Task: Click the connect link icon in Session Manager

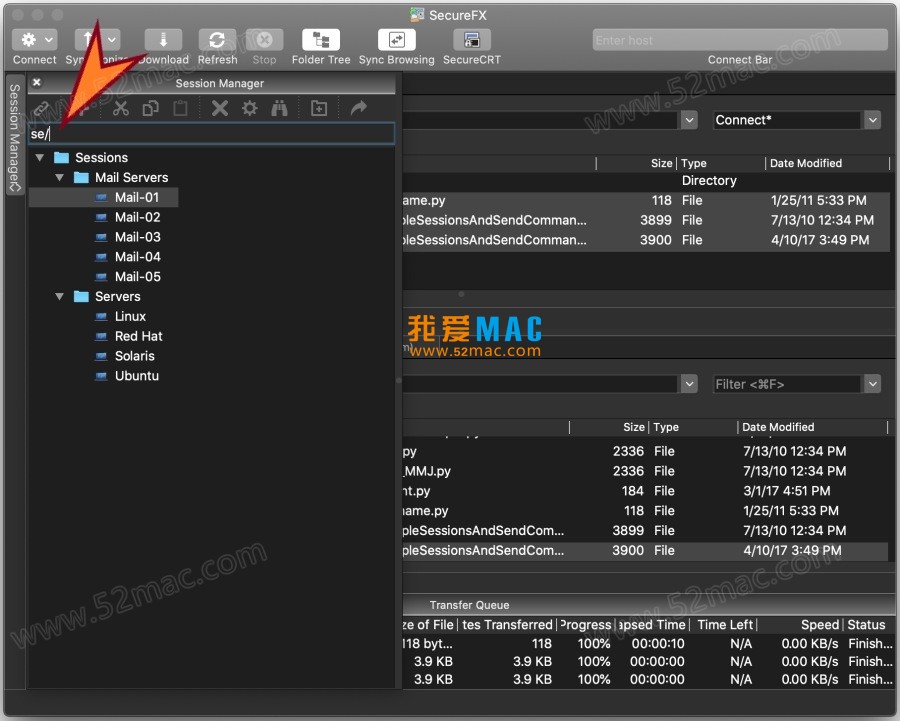Action: [x=41, y=108]
